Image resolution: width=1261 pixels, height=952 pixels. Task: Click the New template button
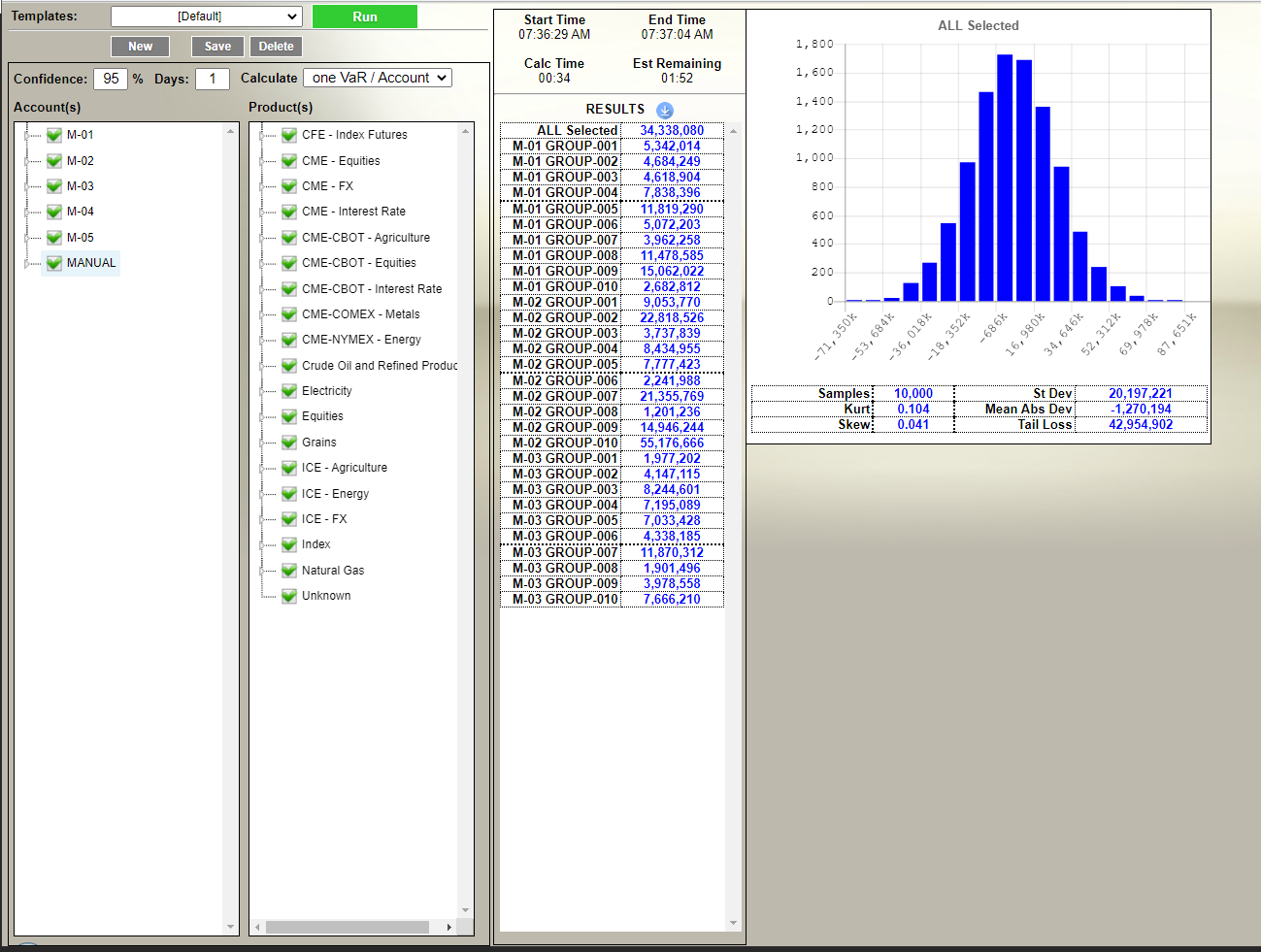[x=140, y=47]
